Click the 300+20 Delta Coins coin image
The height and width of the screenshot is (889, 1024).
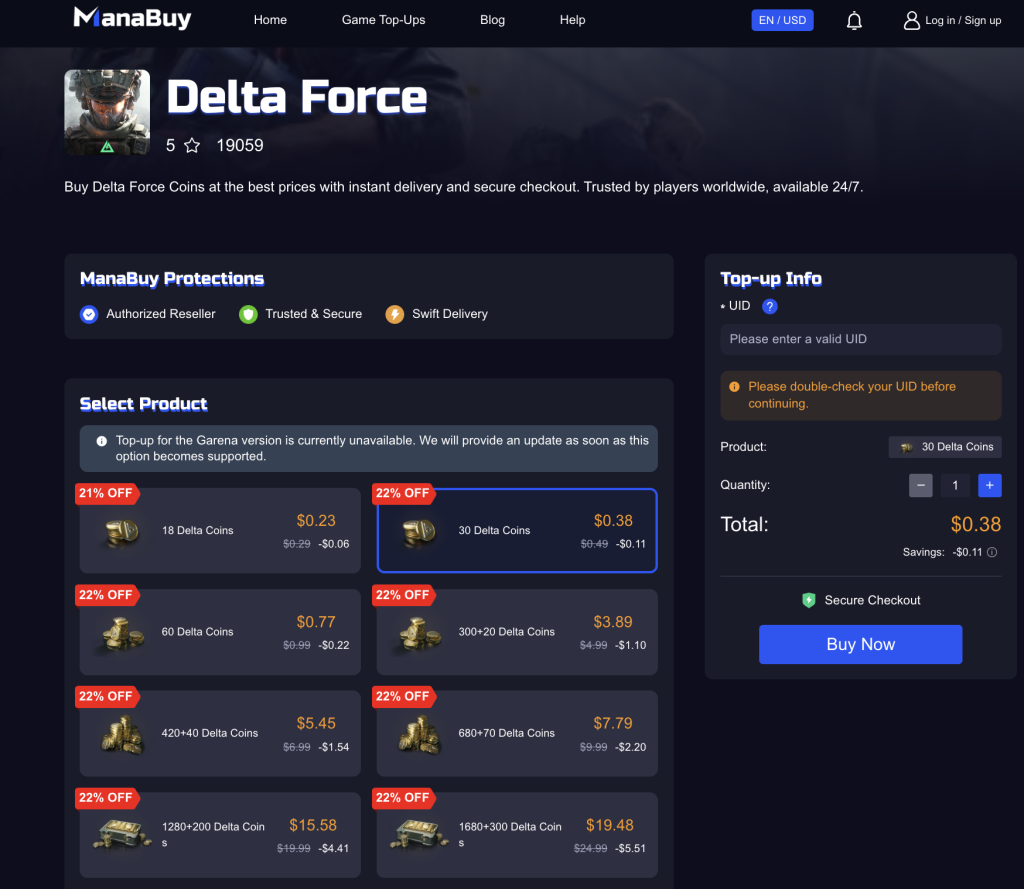(x=419, y=633)
